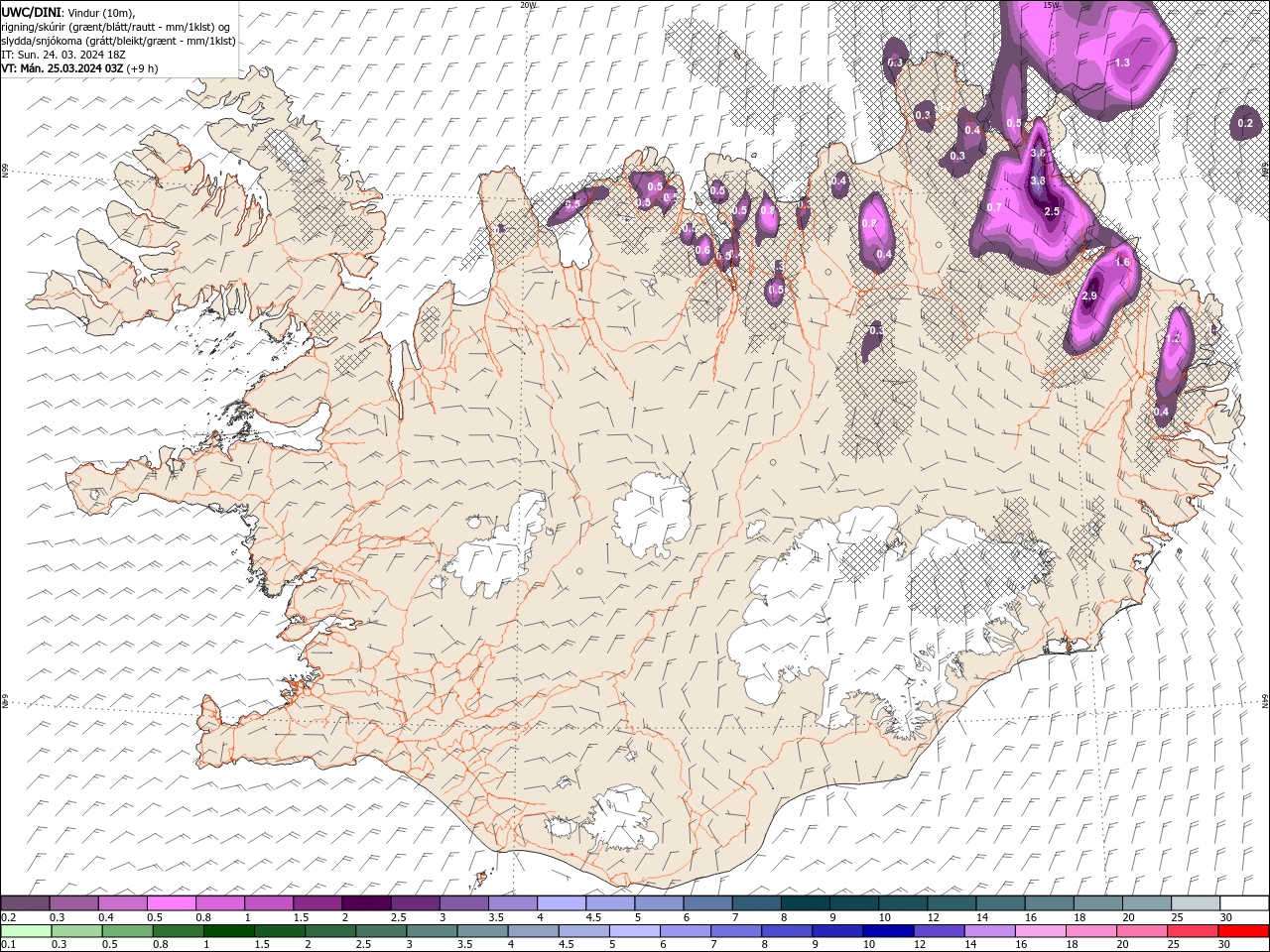Viewport: 1270px width, 952px height.
Task: Click the UWC/DINI title text
Action: [x=32, y=12]
